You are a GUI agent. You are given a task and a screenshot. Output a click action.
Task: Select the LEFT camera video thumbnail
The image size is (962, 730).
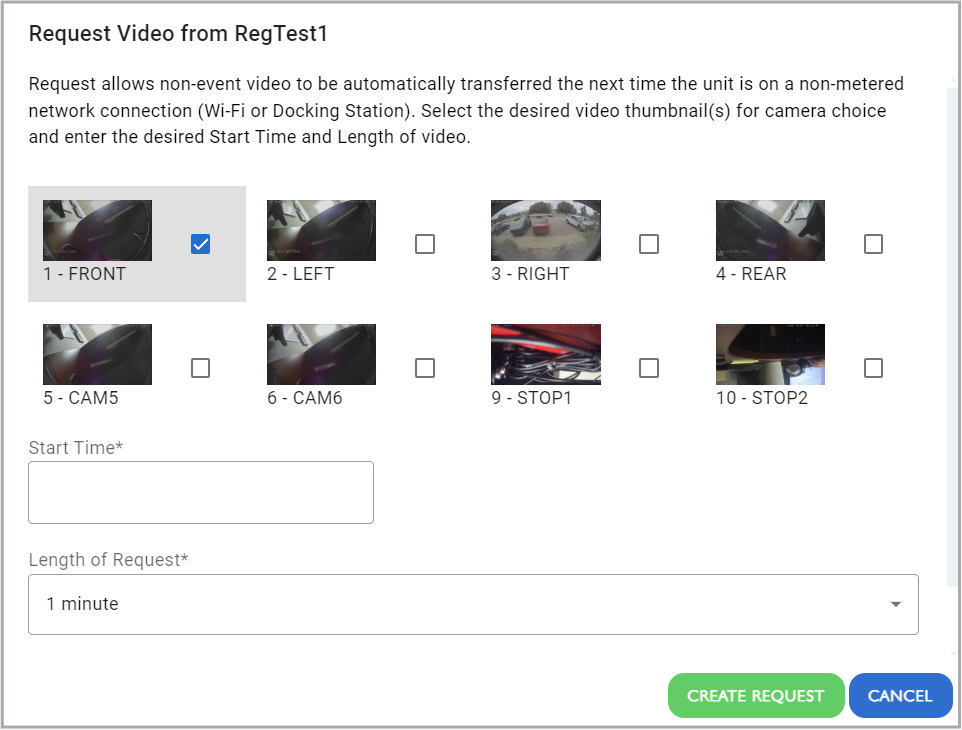[321, 230]
